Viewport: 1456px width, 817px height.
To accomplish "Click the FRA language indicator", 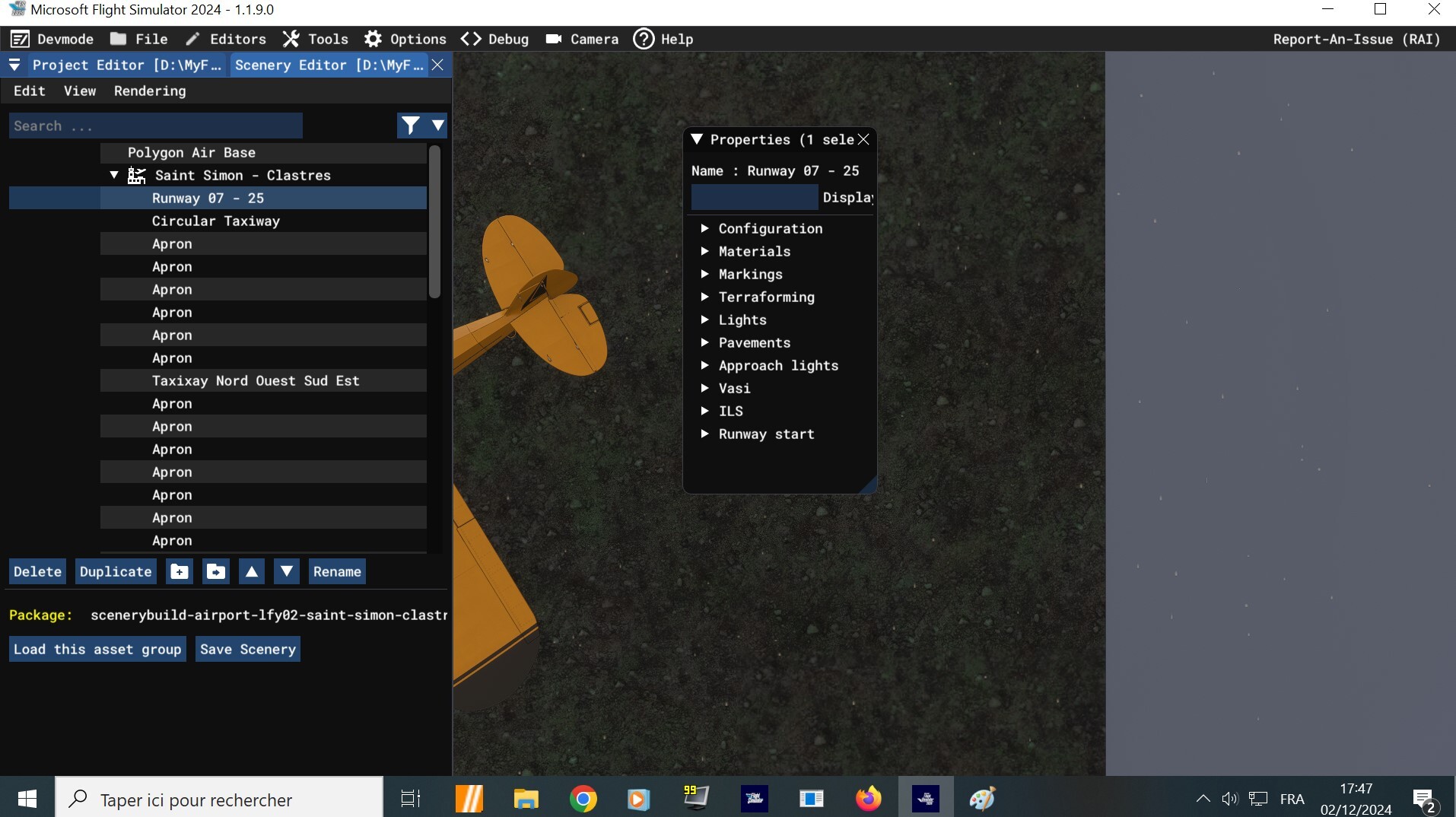I will tap(1292, 799).
